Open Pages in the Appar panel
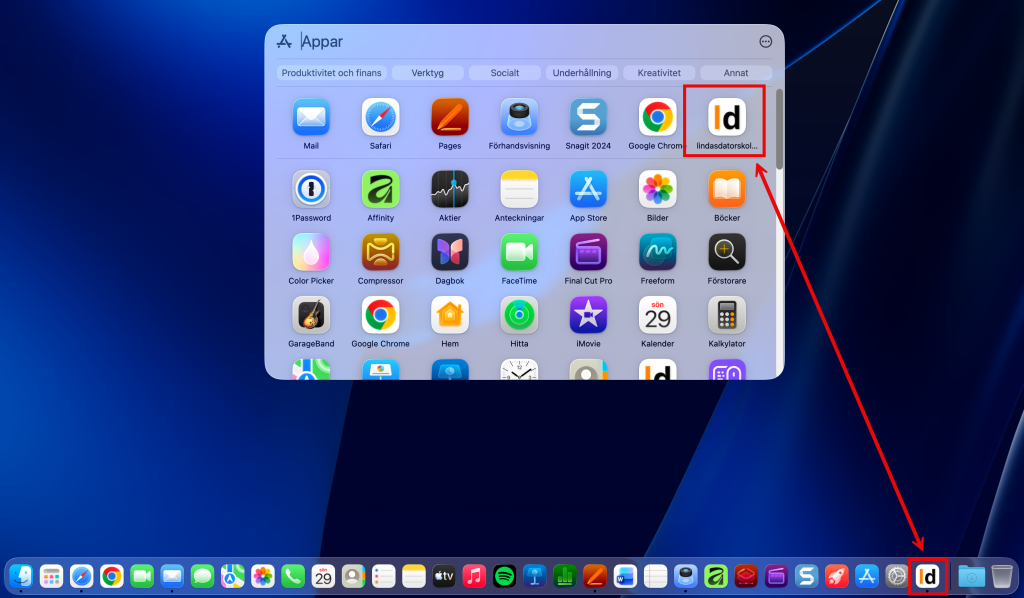1024x598 pixels. [x=449, y=118]
